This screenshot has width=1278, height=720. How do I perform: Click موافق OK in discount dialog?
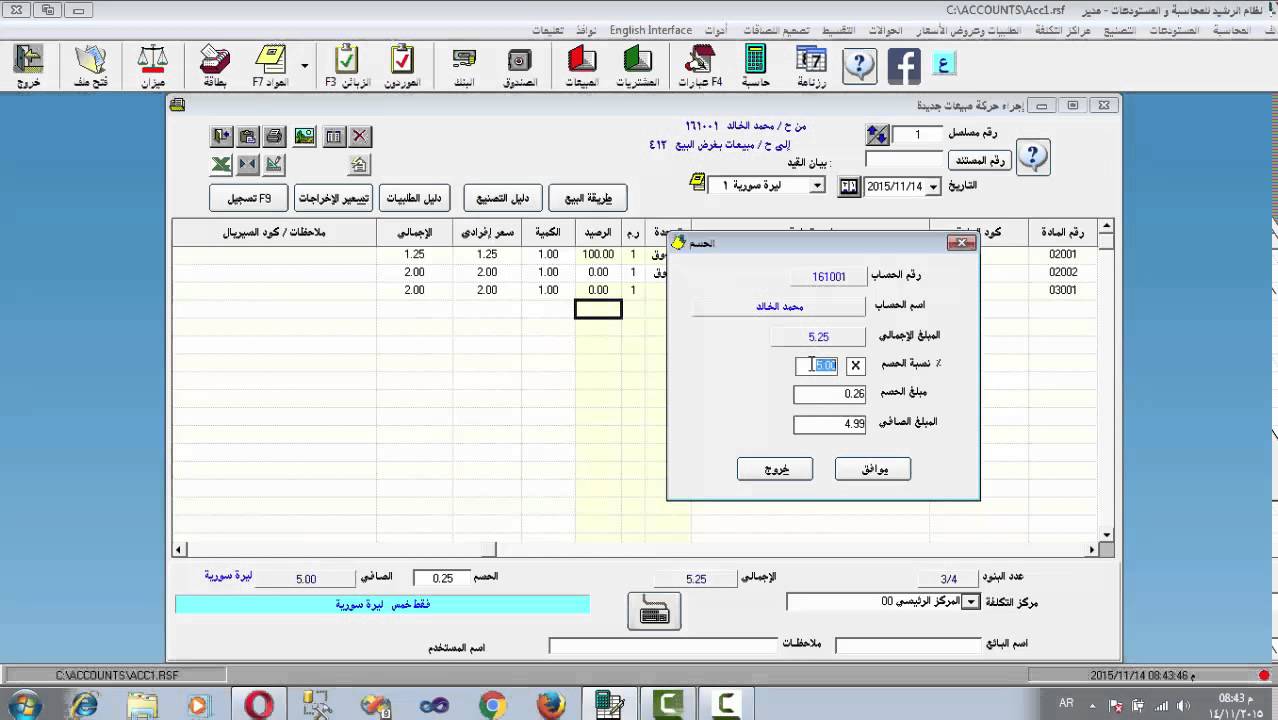(873, 468)
